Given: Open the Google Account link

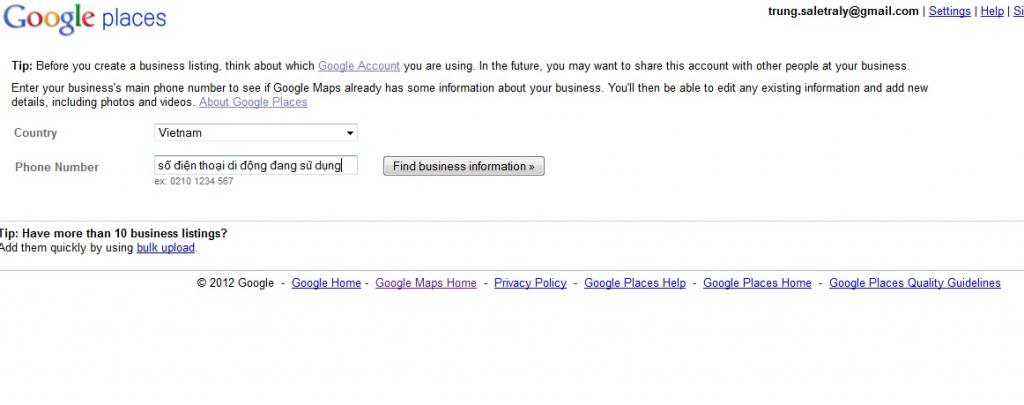Looking at the screenshot, I should [x=359, y=66].
